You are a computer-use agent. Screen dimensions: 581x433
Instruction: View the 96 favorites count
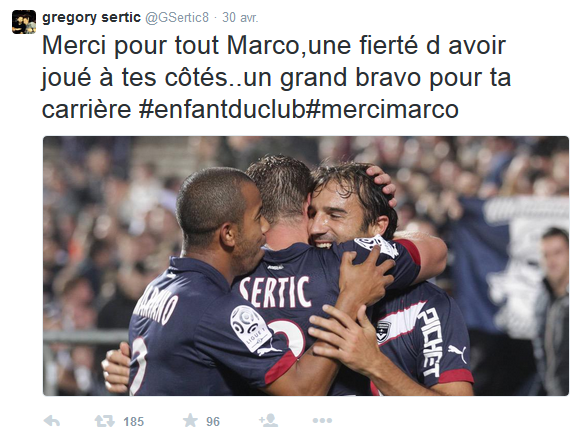(x=213, y=422)
